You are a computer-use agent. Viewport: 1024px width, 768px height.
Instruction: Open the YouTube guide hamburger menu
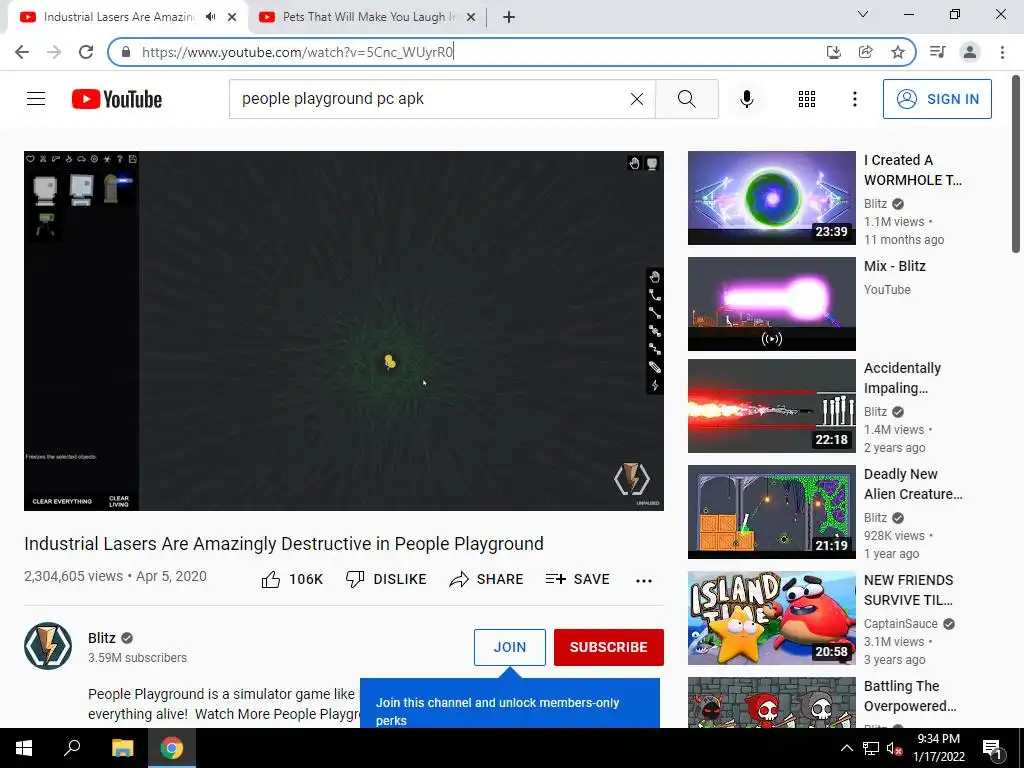[36, 99]
